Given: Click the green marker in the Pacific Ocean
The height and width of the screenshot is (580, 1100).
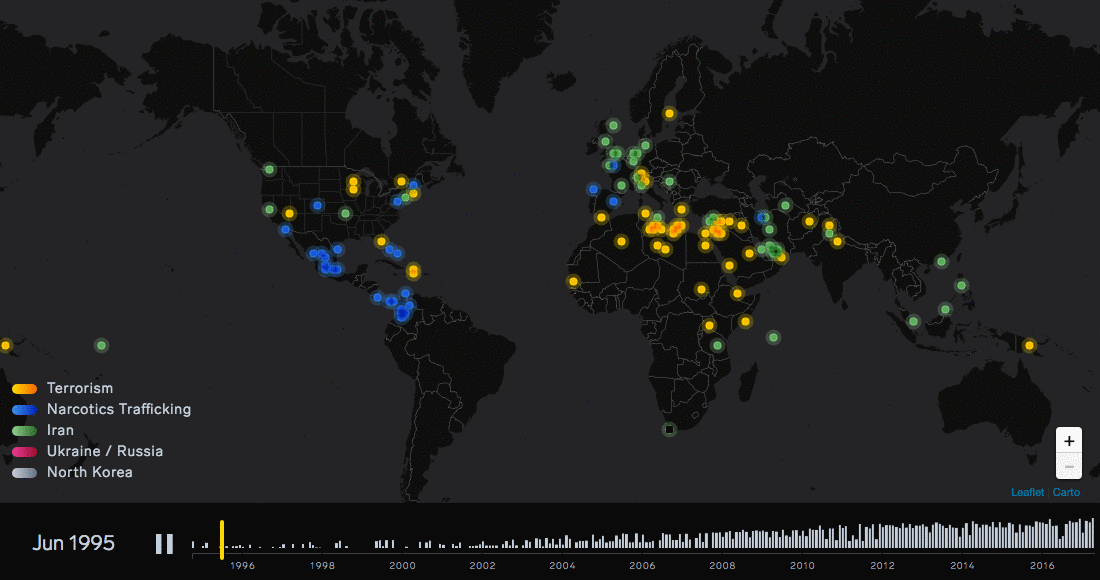Looking at the screenshot, I should (101, 345).
